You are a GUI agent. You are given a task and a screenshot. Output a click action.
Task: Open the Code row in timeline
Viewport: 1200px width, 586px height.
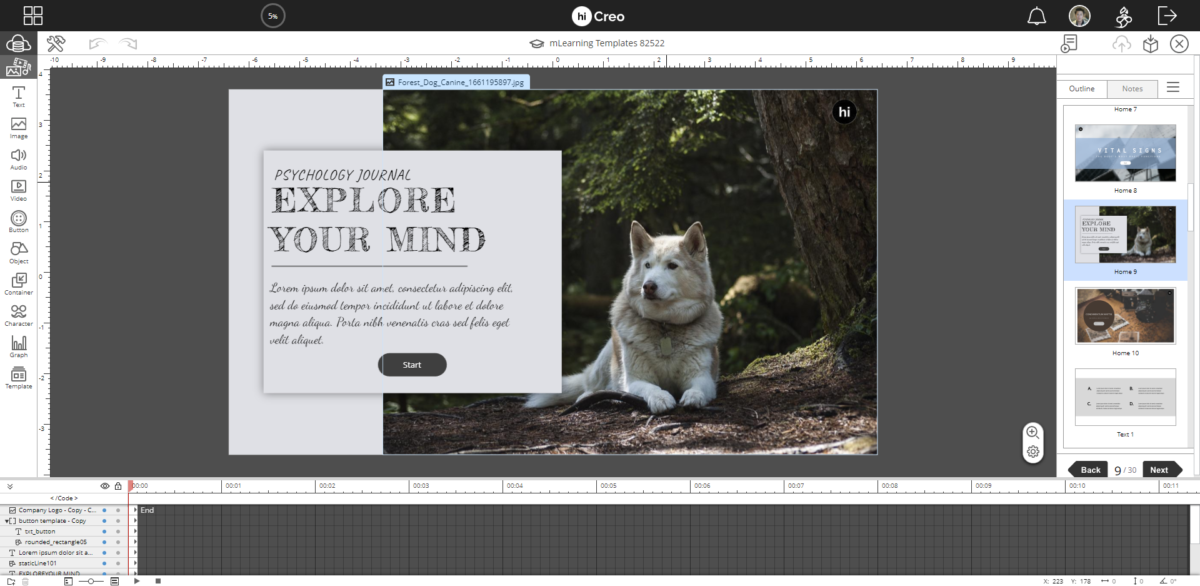[64, 498]
